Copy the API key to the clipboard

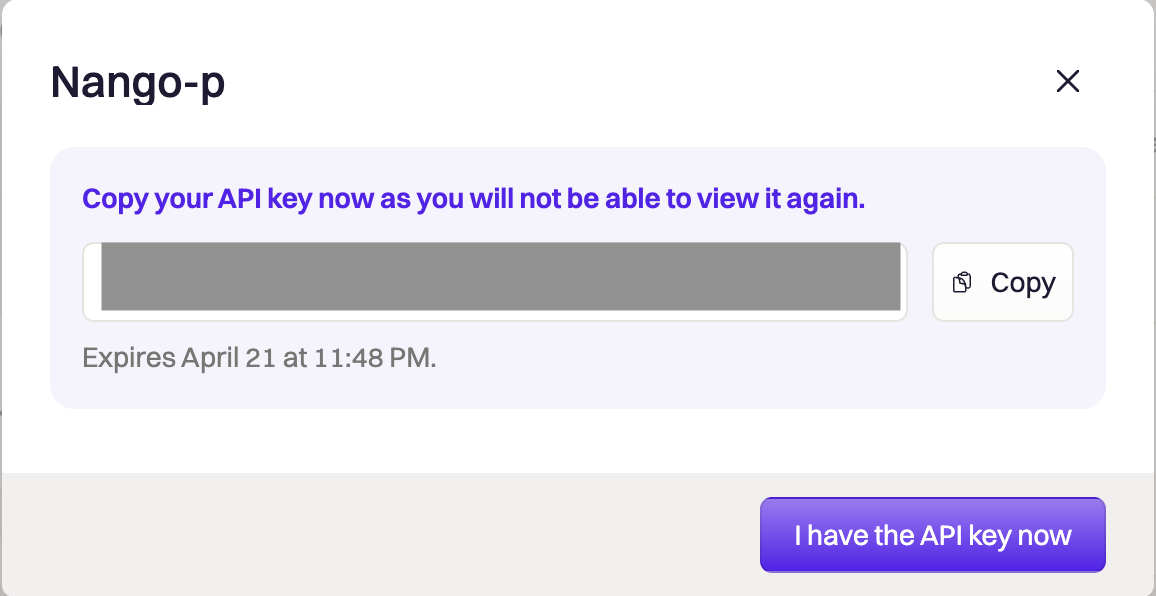1003,282
